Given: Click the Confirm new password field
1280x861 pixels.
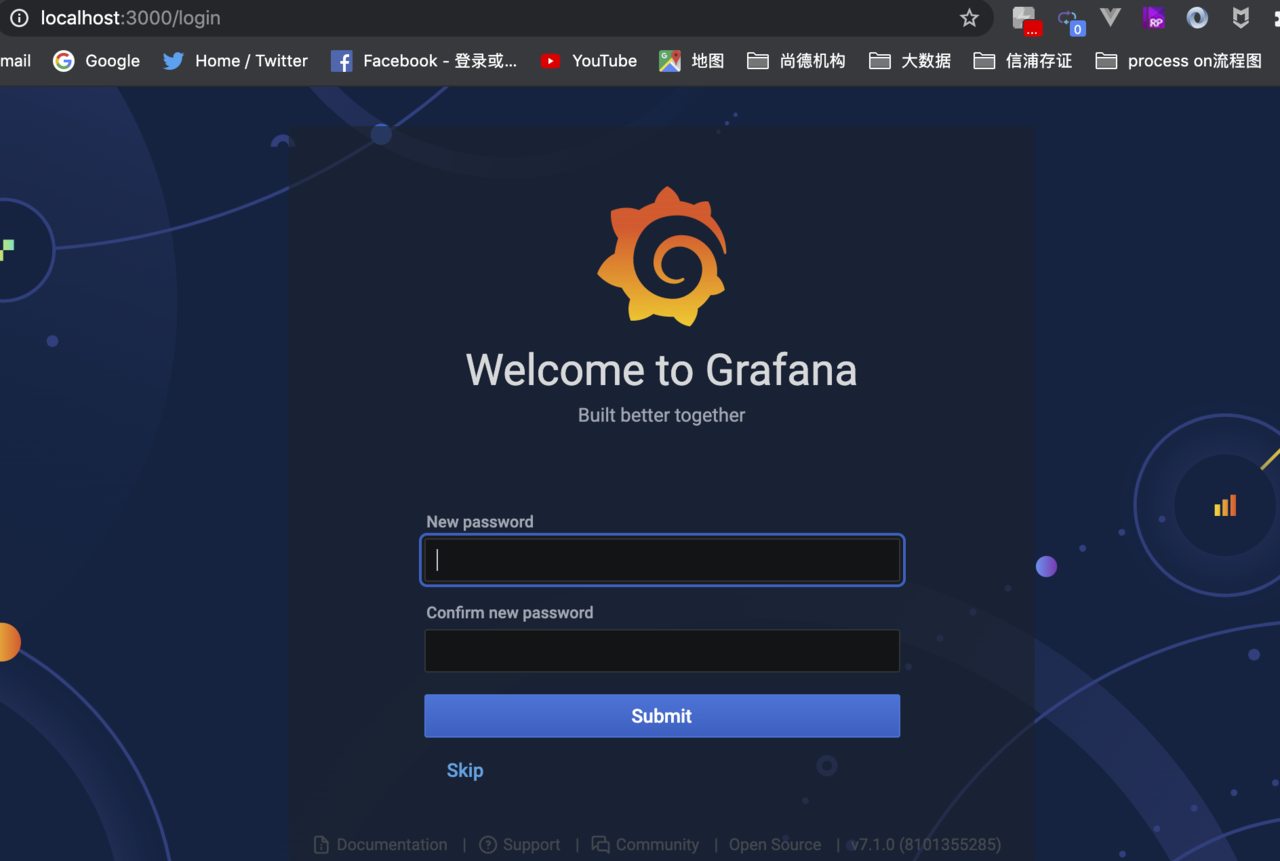Looking at the screenshot, I should click(662, 651).
